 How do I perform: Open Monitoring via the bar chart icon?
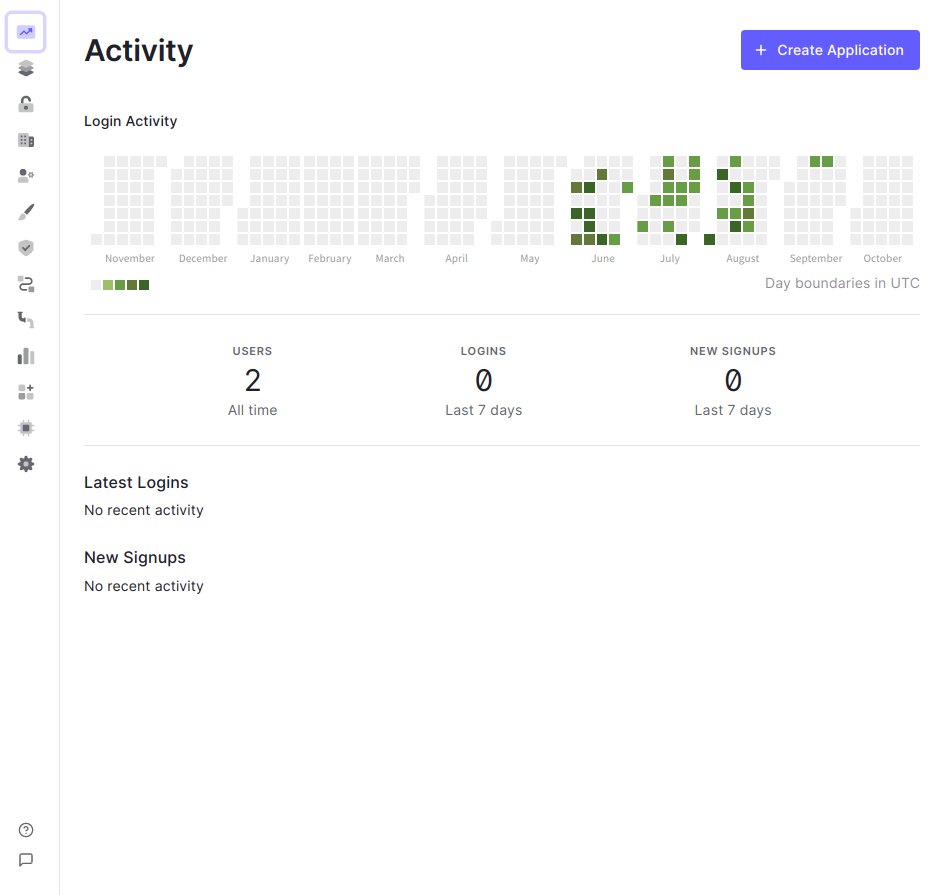click(26, 356)
